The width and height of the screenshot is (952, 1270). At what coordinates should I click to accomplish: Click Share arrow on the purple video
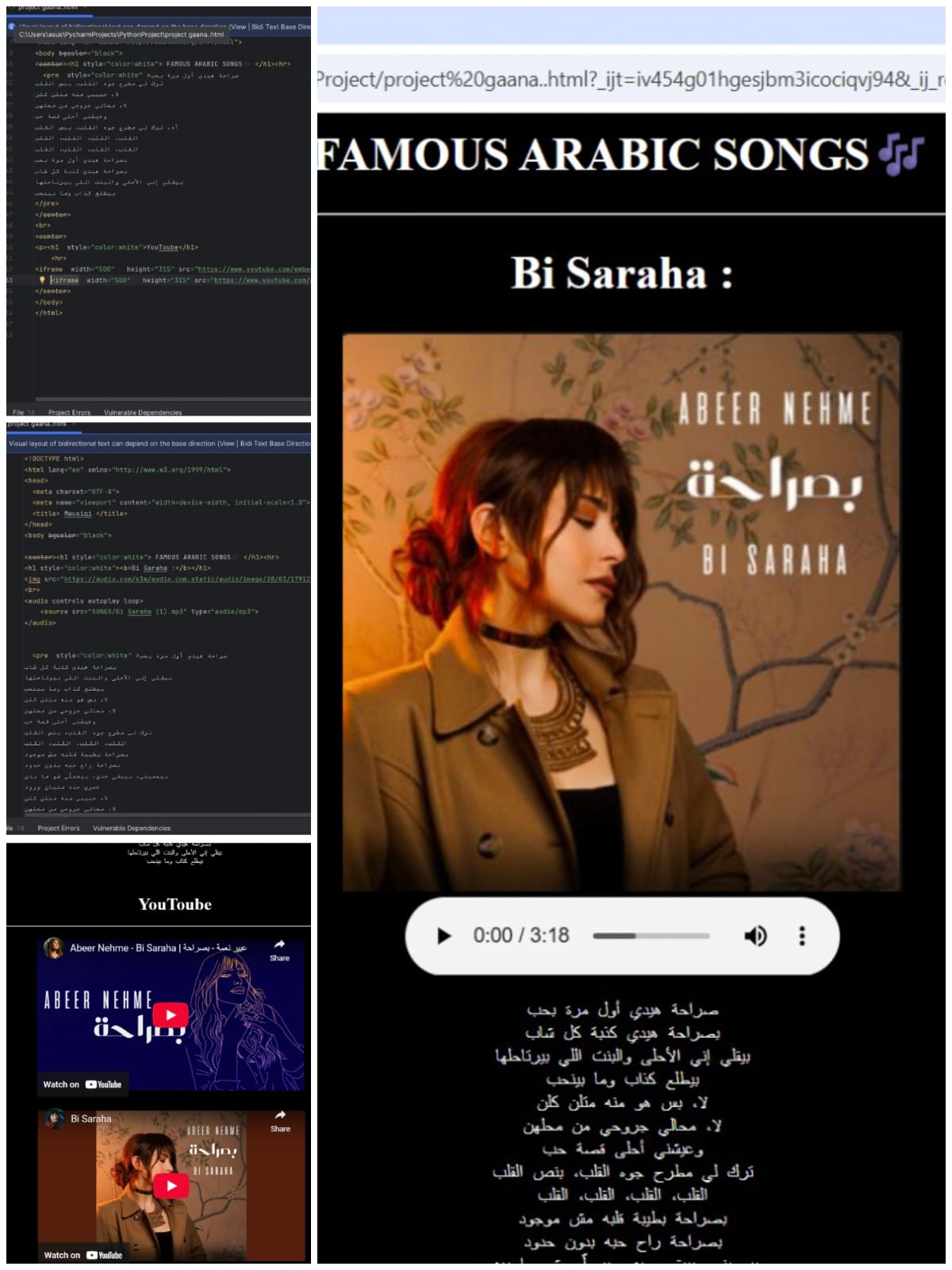(279, 949)
